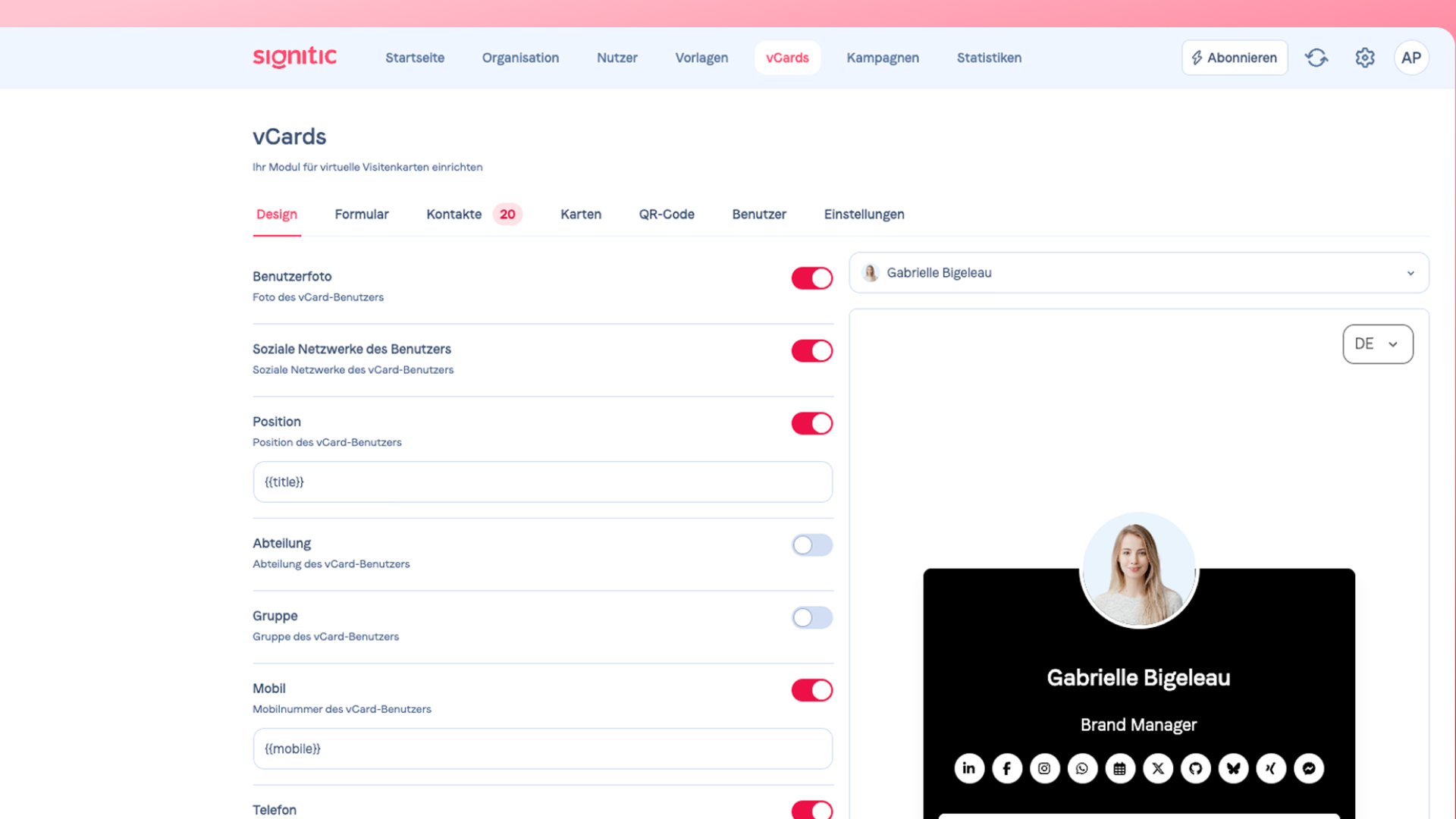The width and height of the screenshot is (1456, 819).
Task: Click the GitHub icon on the preview card
Action: (1196, 768)
